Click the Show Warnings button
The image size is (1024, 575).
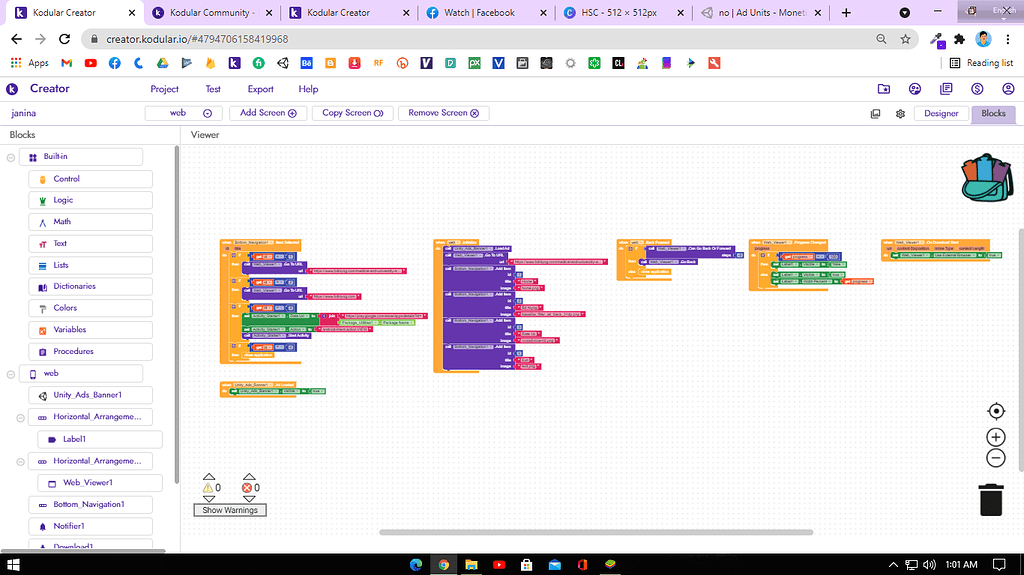(230, 510)
